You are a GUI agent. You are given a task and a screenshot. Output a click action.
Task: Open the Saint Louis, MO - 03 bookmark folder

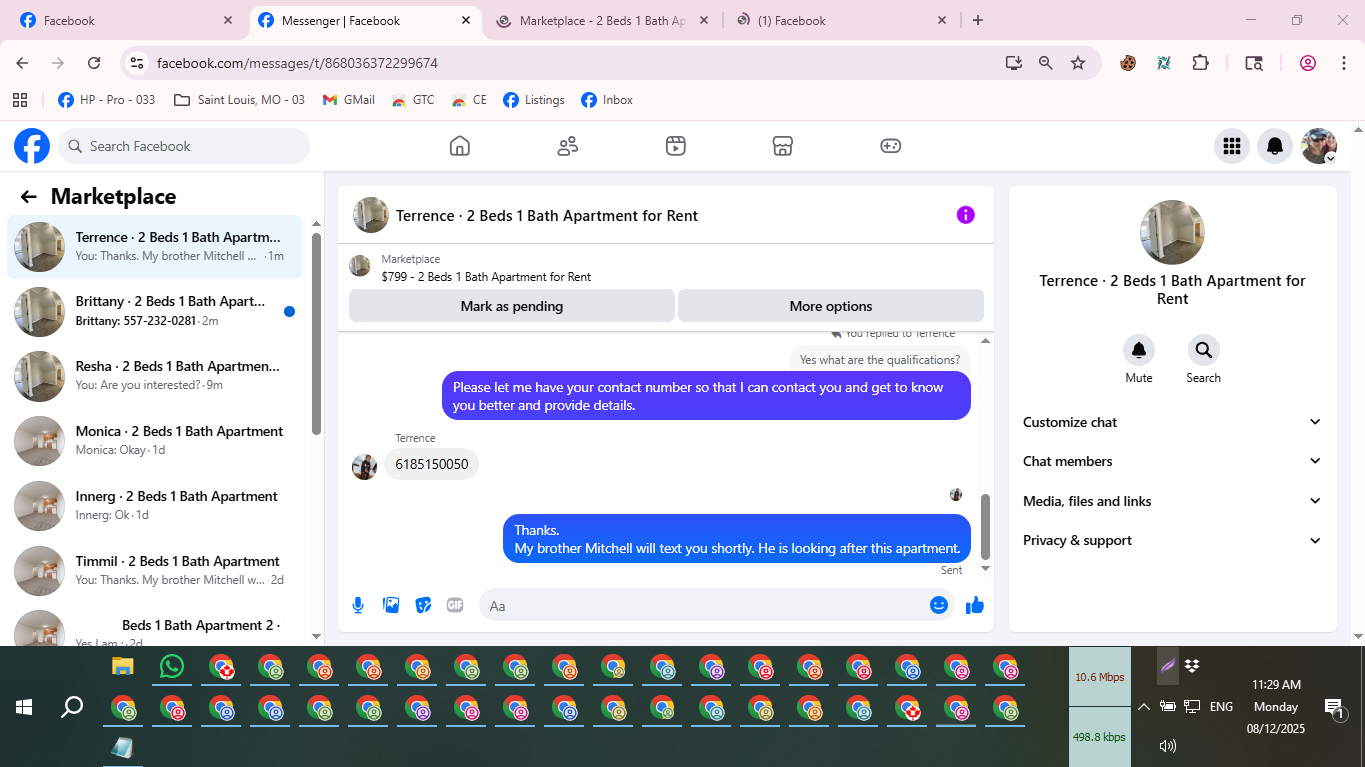tap(239, 100)
